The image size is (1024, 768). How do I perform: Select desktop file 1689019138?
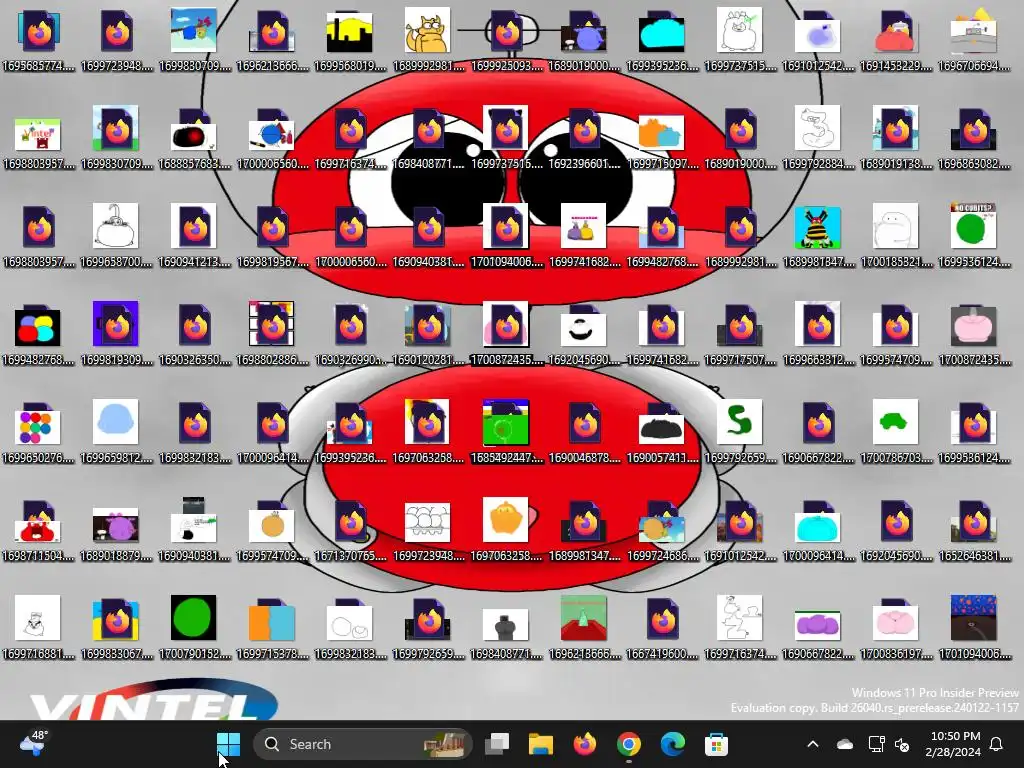(x=895, y=138)
